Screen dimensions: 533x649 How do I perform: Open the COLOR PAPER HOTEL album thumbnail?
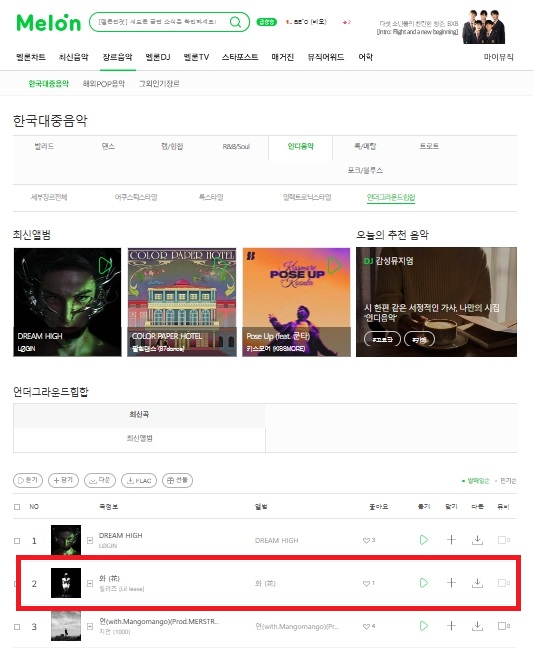pos(182,302)
